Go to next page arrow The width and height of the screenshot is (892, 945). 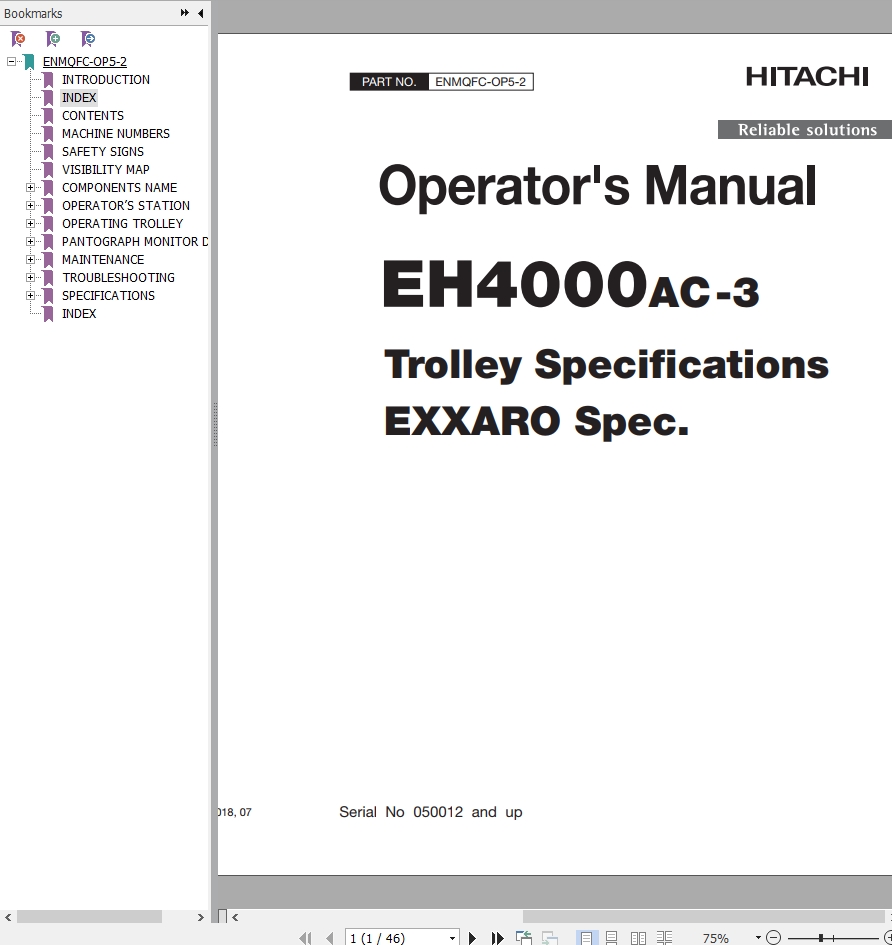(x=473, y=938)
